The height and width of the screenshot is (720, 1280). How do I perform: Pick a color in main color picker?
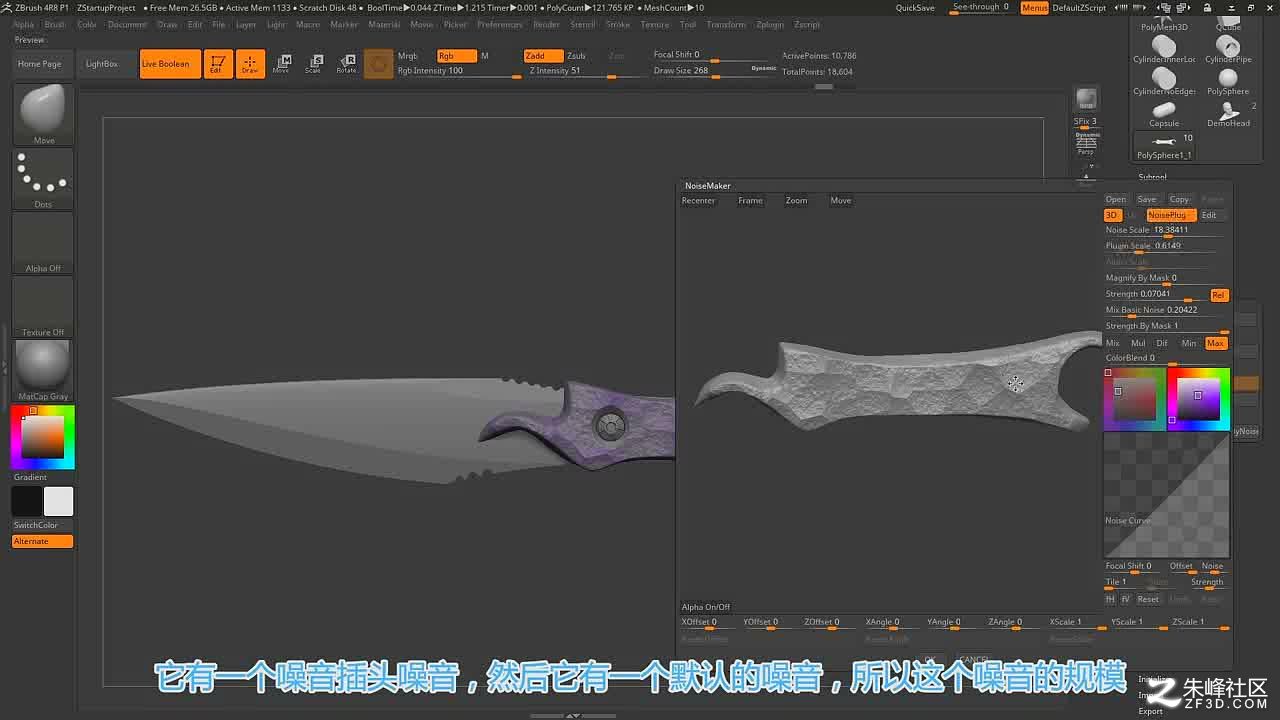click(x=43, y=437)
